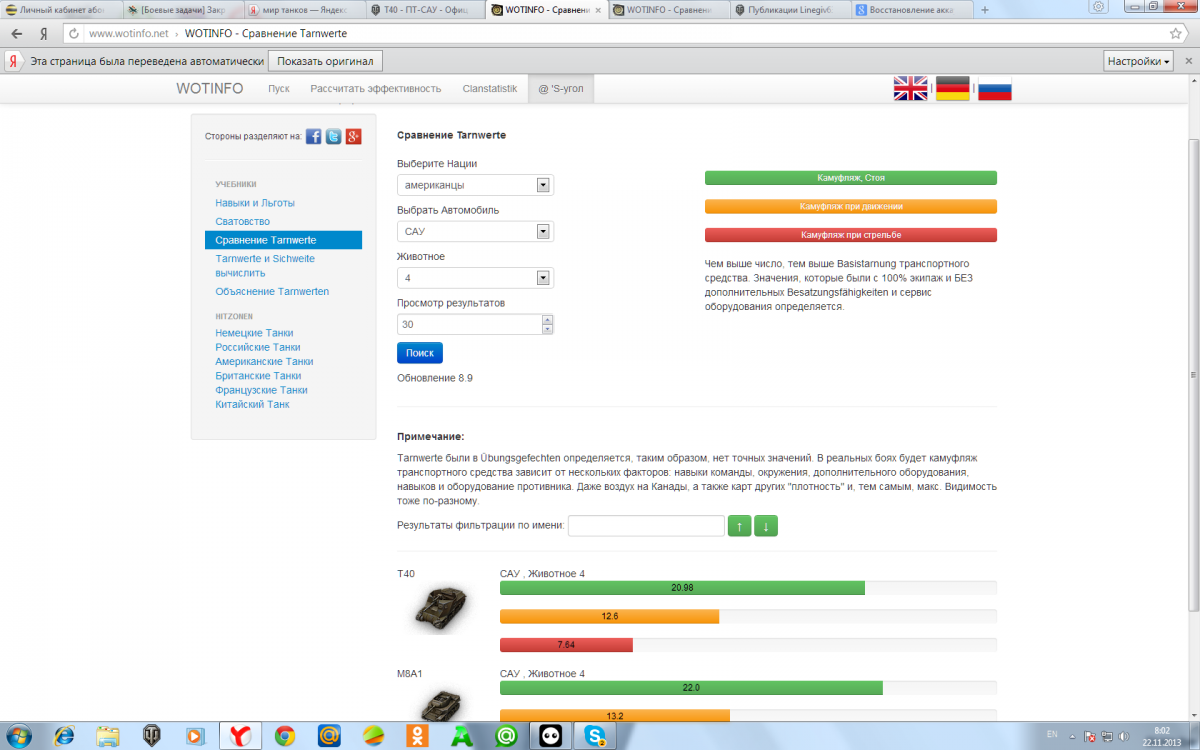Switch site language to German flag

click(x=952, y=89)
